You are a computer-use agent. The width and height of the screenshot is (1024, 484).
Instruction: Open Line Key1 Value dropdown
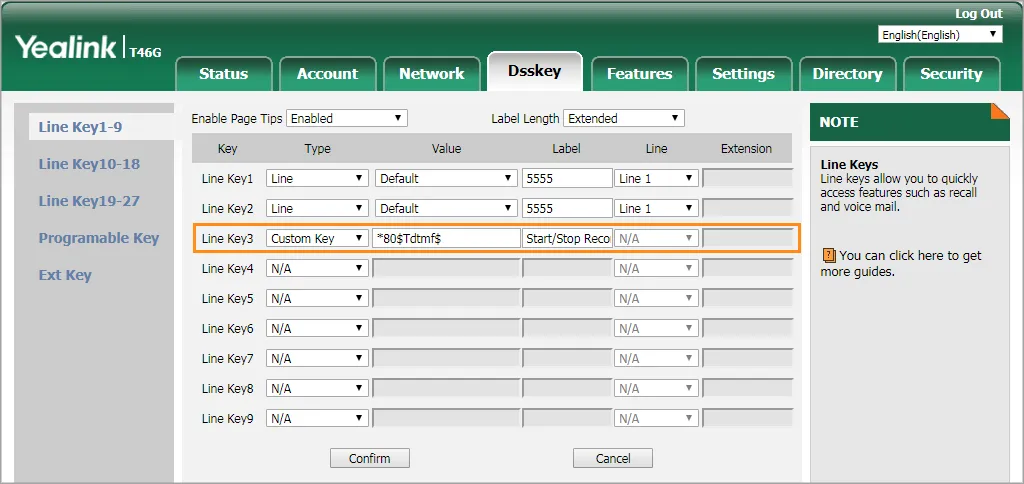coord(446,178)
